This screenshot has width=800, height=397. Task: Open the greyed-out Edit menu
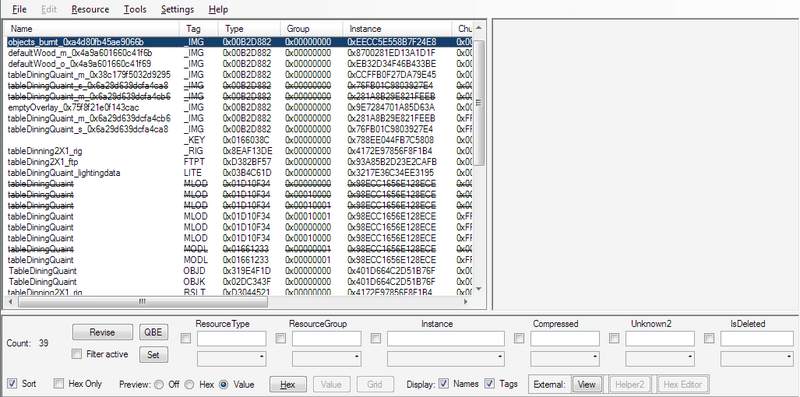tap(48, 9)
